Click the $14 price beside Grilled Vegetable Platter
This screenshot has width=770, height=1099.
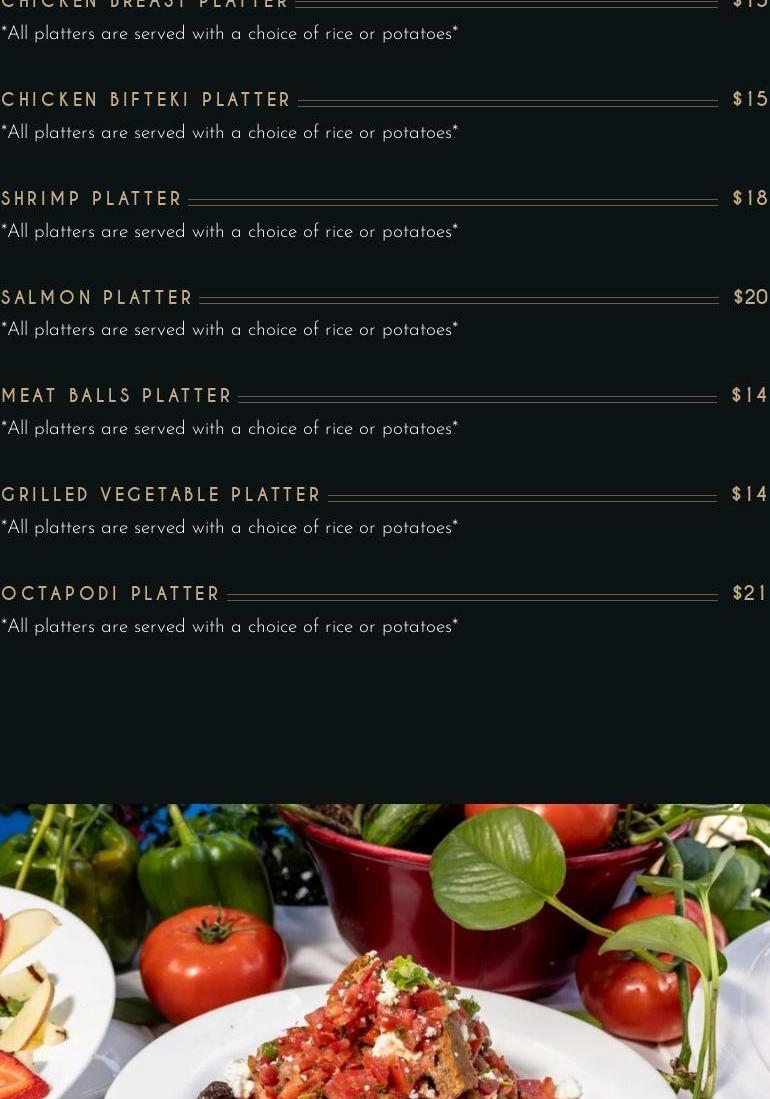point(750,494)
